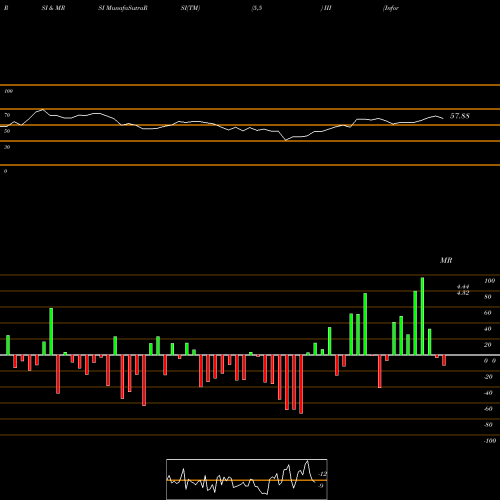Screen dimensions: 500x500
Task: Click the longest red histogram bar
Action: (301, 384)
